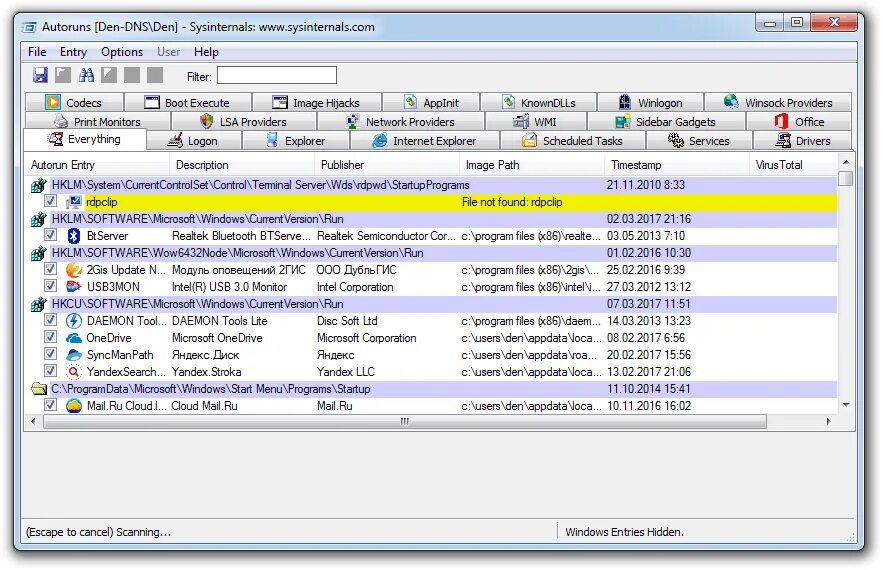Screen dimensions: 883x570
Task: Sort by Timestamp column header
Action: [x=676, y=165]
